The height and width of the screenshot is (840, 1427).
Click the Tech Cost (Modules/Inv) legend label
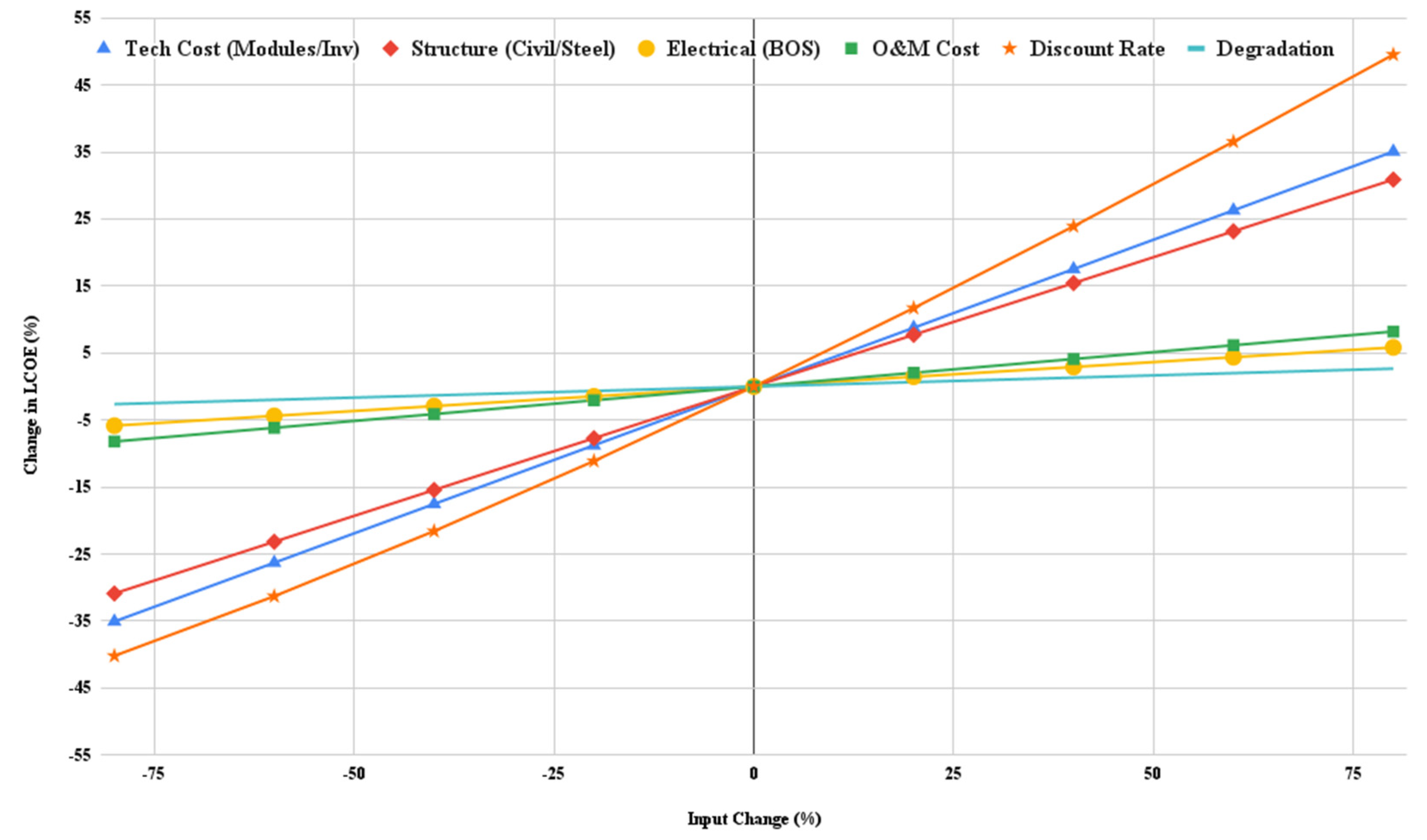242,49
